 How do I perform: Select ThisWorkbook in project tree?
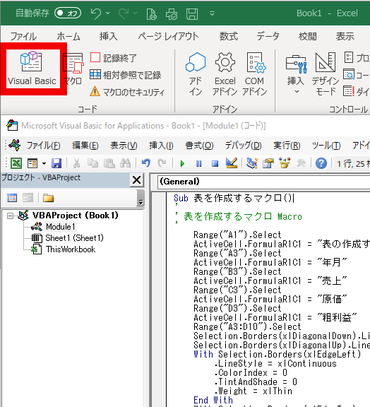pos(70,249)
